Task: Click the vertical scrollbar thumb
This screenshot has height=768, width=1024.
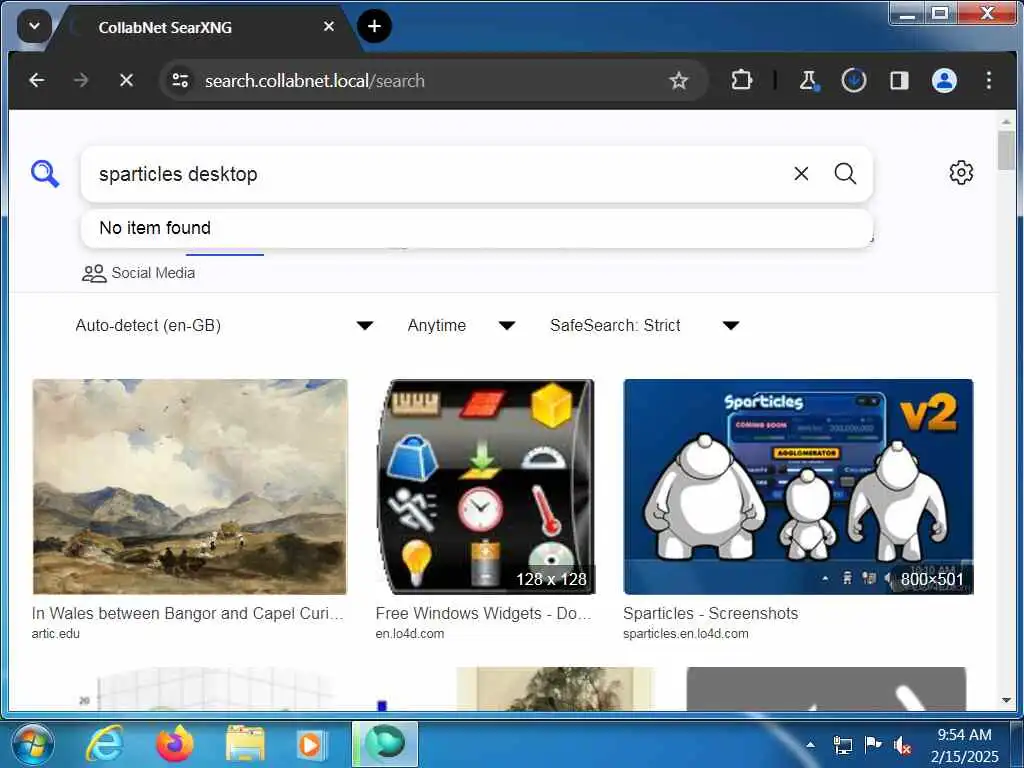Action: 1006,150
